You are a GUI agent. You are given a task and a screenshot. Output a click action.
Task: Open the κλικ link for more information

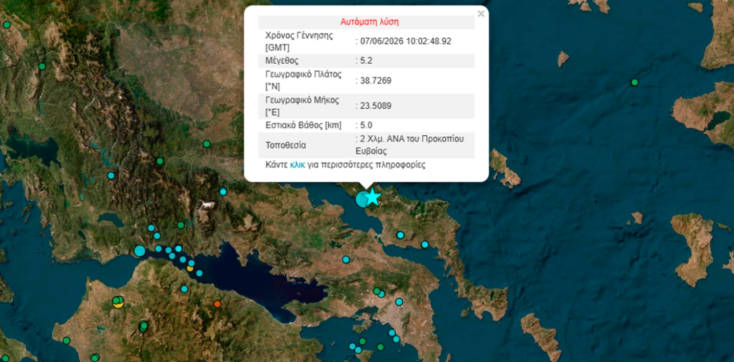point(297,165)
